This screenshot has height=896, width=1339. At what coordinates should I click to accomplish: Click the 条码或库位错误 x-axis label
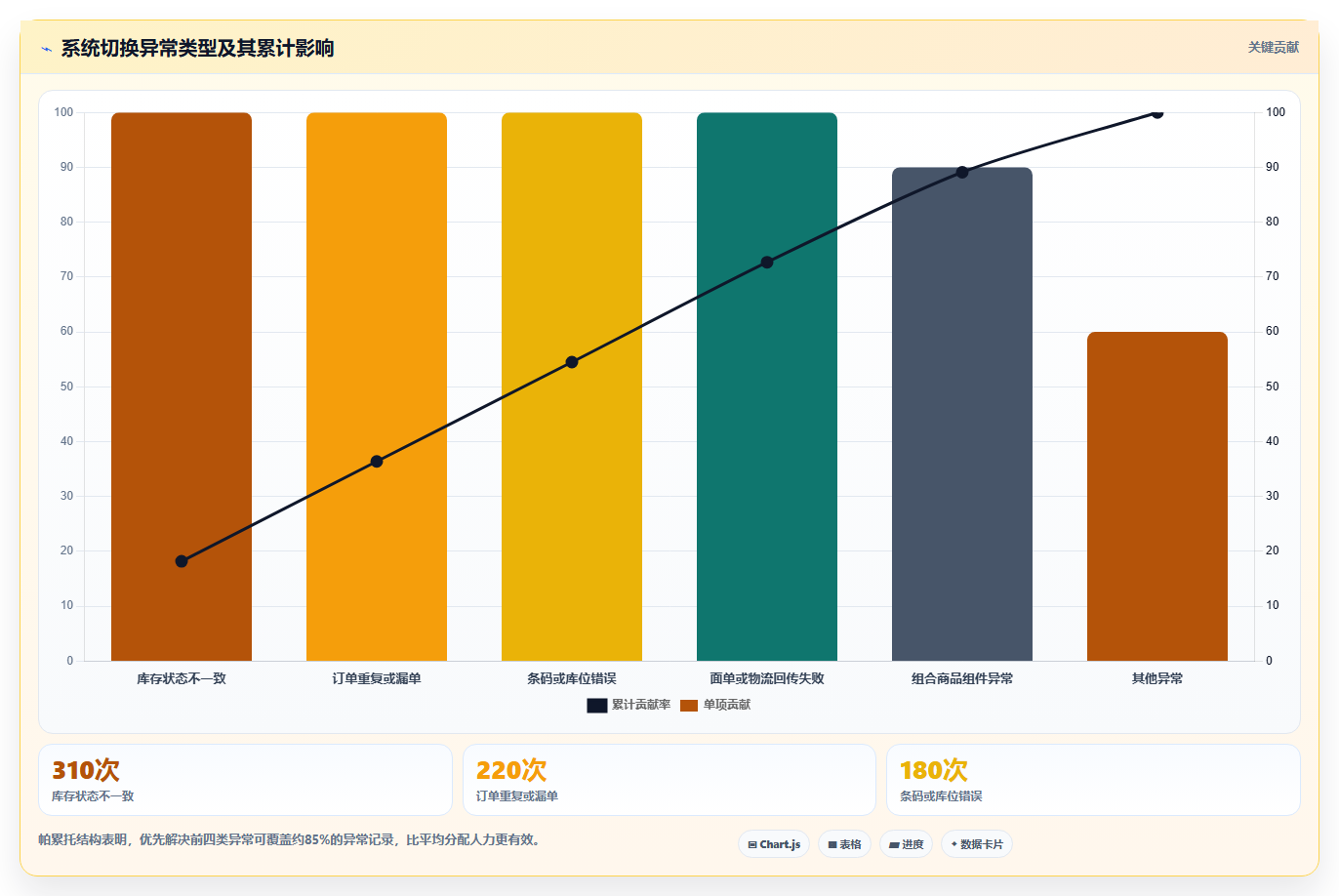click(x=572, y=678)
